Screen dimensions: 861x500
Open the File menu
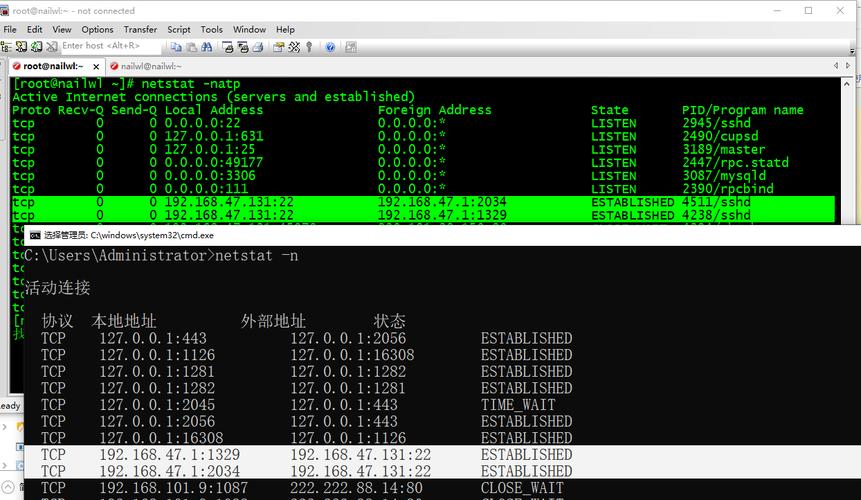10,30
